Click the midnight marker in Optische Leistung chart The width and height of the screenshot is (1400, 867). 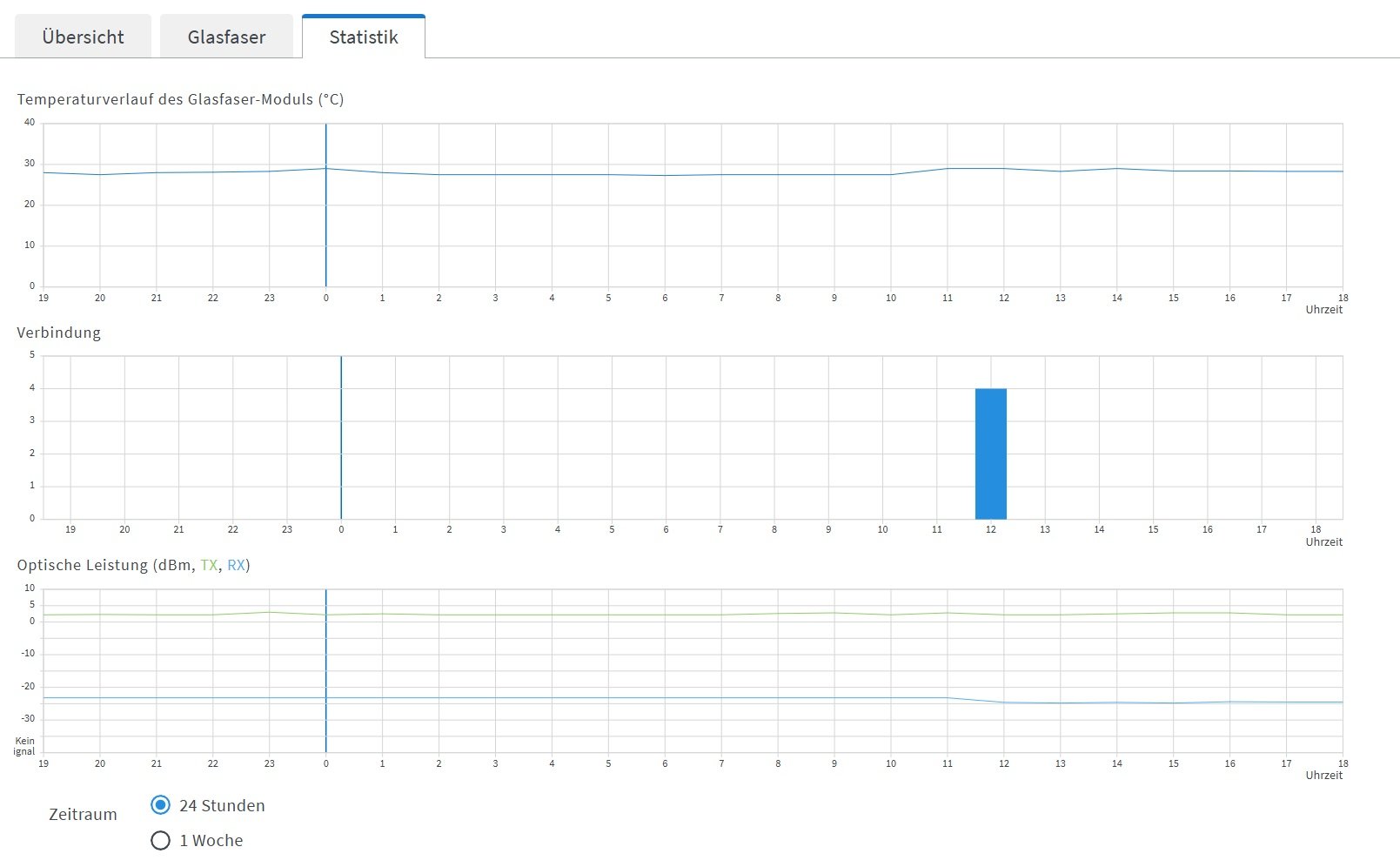(326, 670)
